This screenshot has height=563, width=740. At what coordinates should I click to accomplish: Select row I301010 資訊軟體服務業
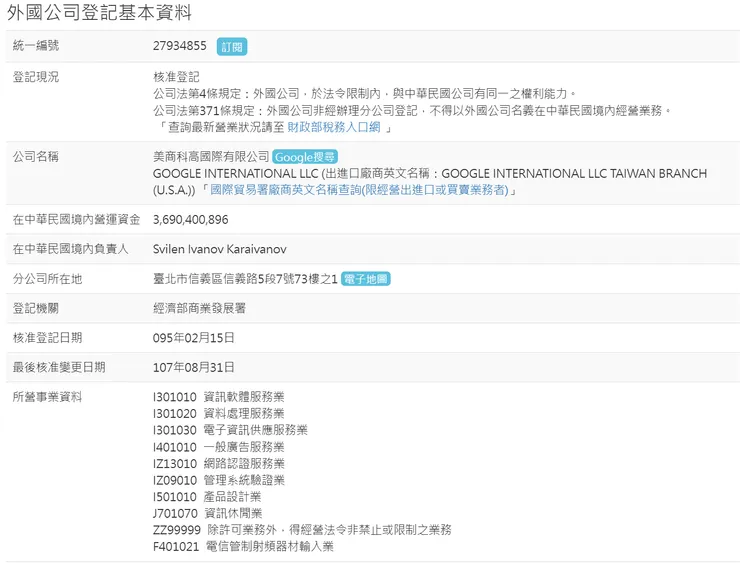(x=219, y=397)
